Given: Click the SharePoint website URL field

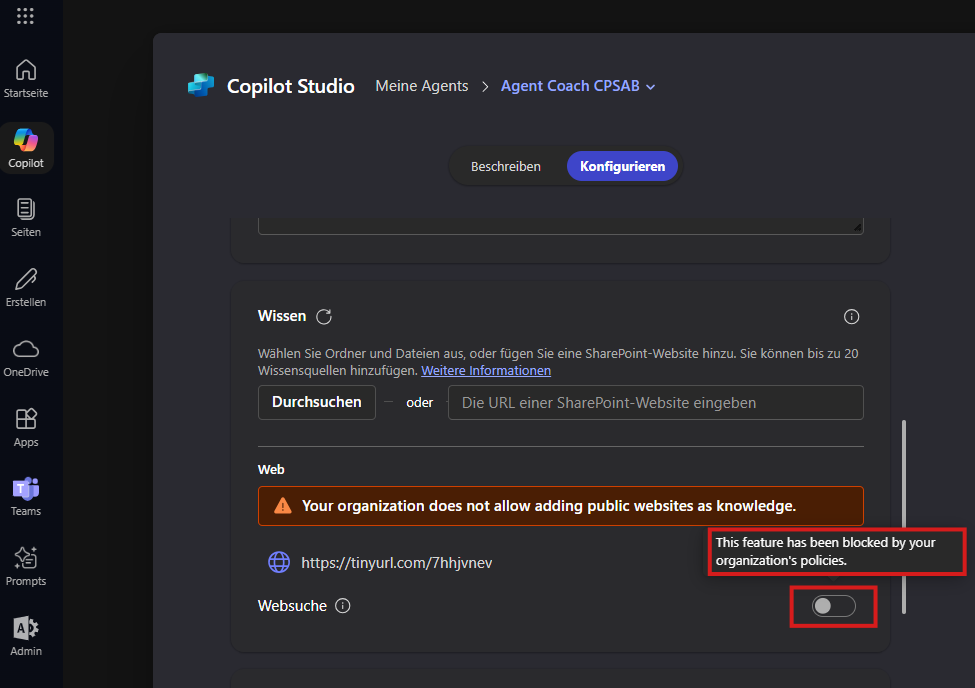Looking at the screenshot, I should pyautogui.click(x=655, y=402).
